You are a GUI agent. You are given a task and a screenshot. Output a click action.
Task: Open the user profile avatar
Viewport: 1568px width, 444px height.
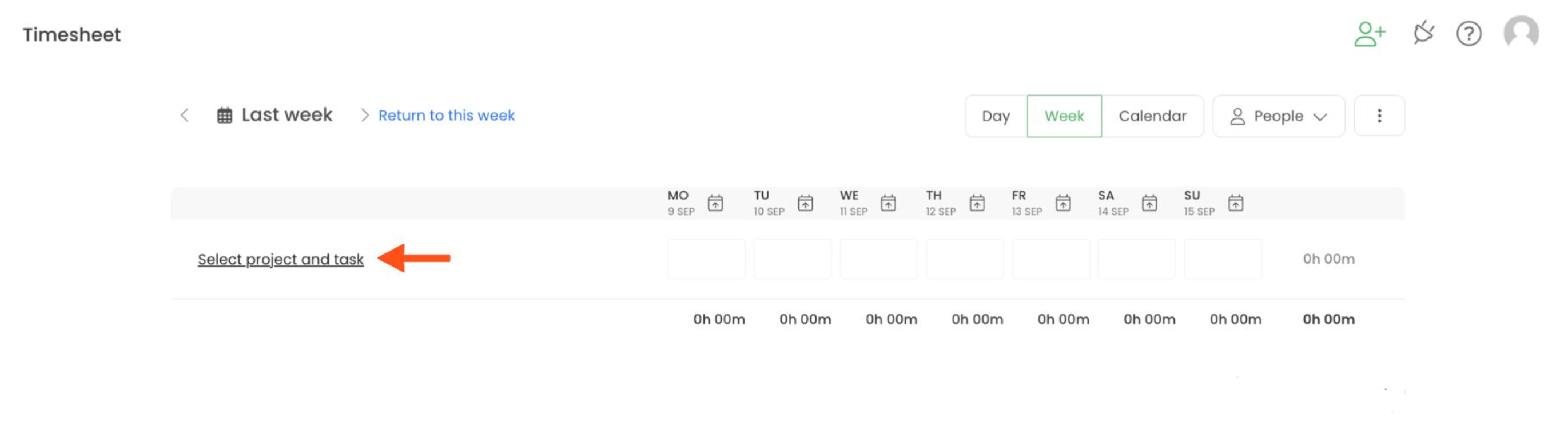pyautogui.click(x=1521, y=32)
